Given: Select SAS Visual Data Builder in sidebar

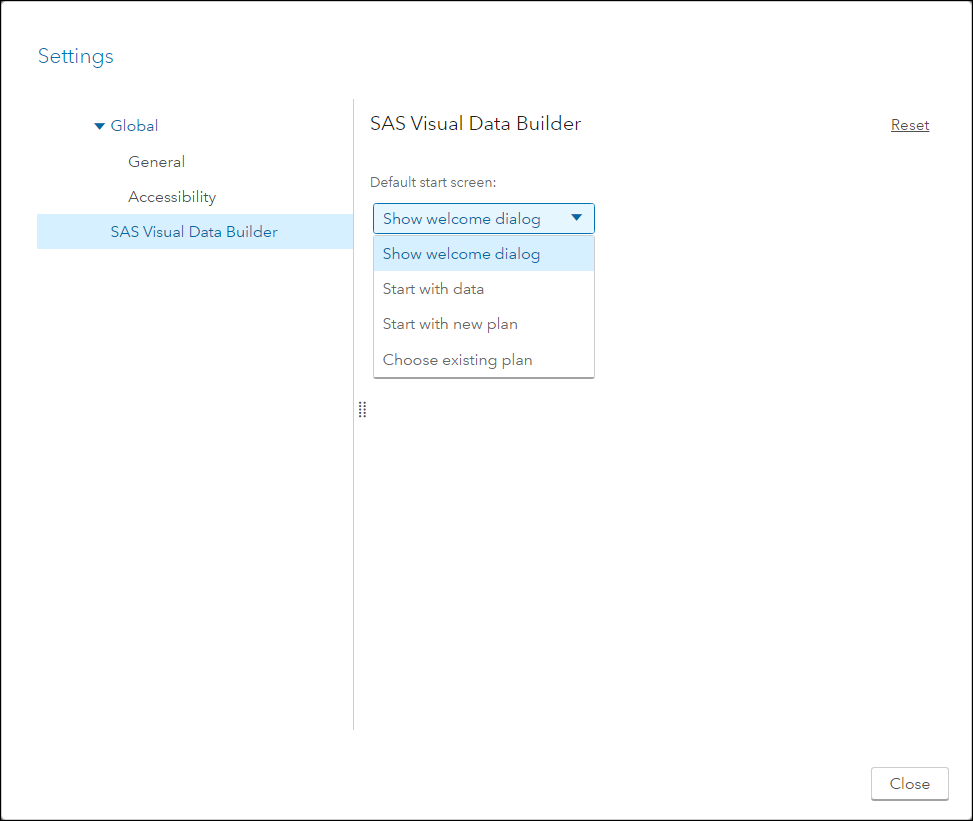Looking at the screenshot, I should tap(194, 232).
